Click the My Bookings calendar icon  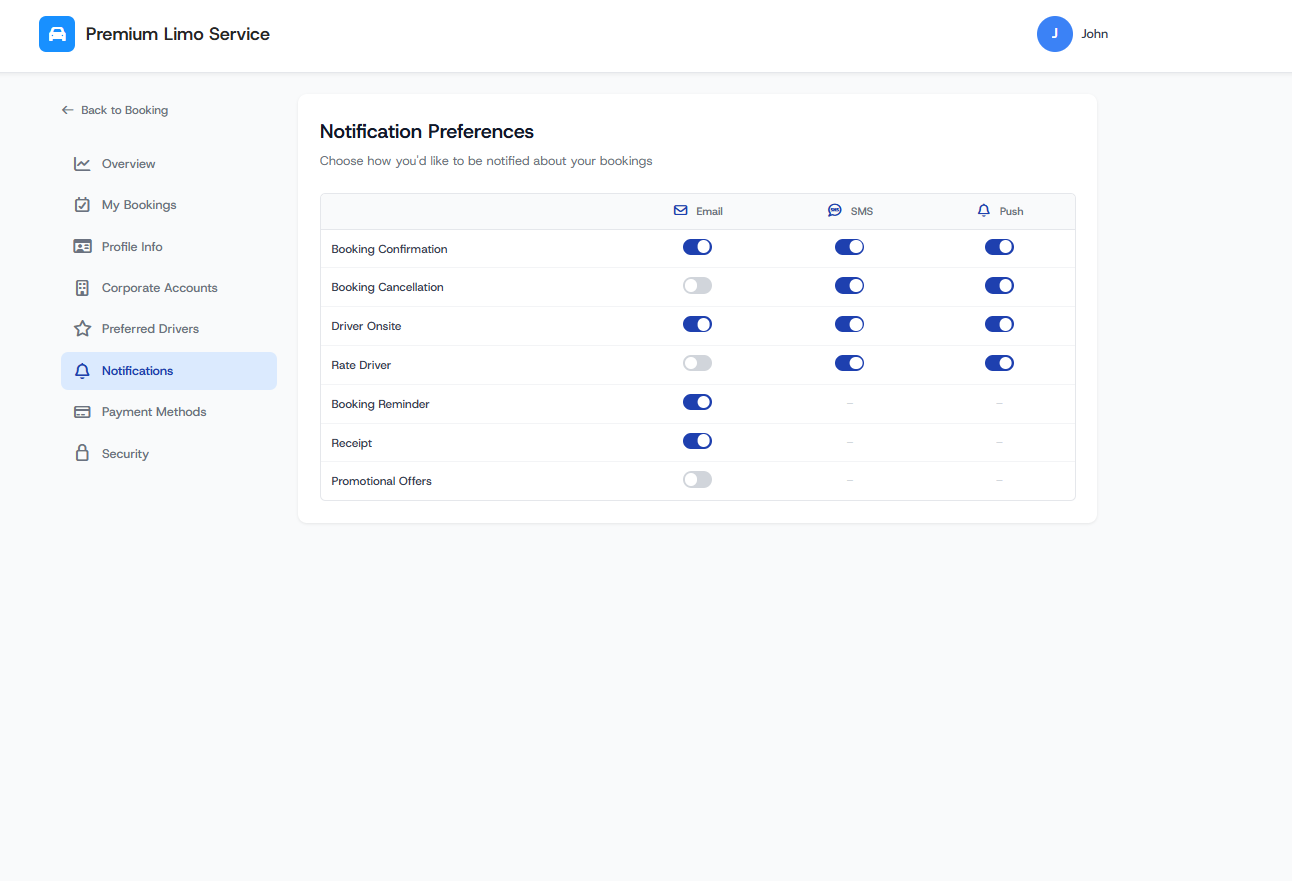point(82,205)
